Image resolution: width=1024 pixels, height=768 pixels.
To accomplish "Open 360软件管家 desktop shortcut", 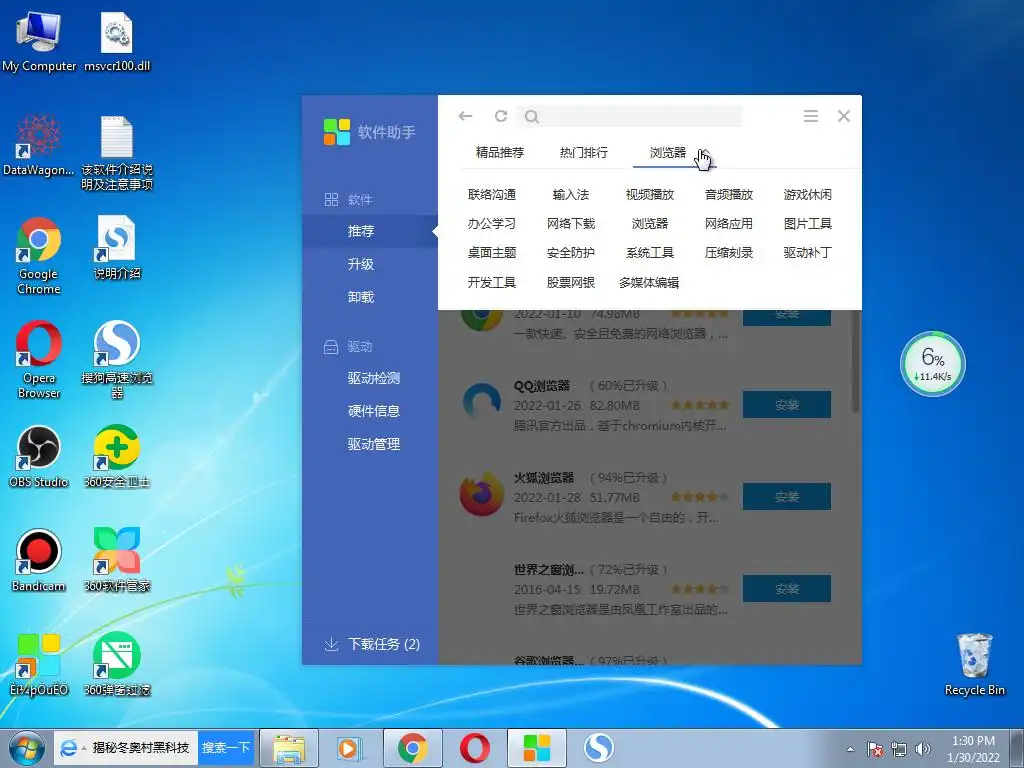I will [x=117, y=560].
